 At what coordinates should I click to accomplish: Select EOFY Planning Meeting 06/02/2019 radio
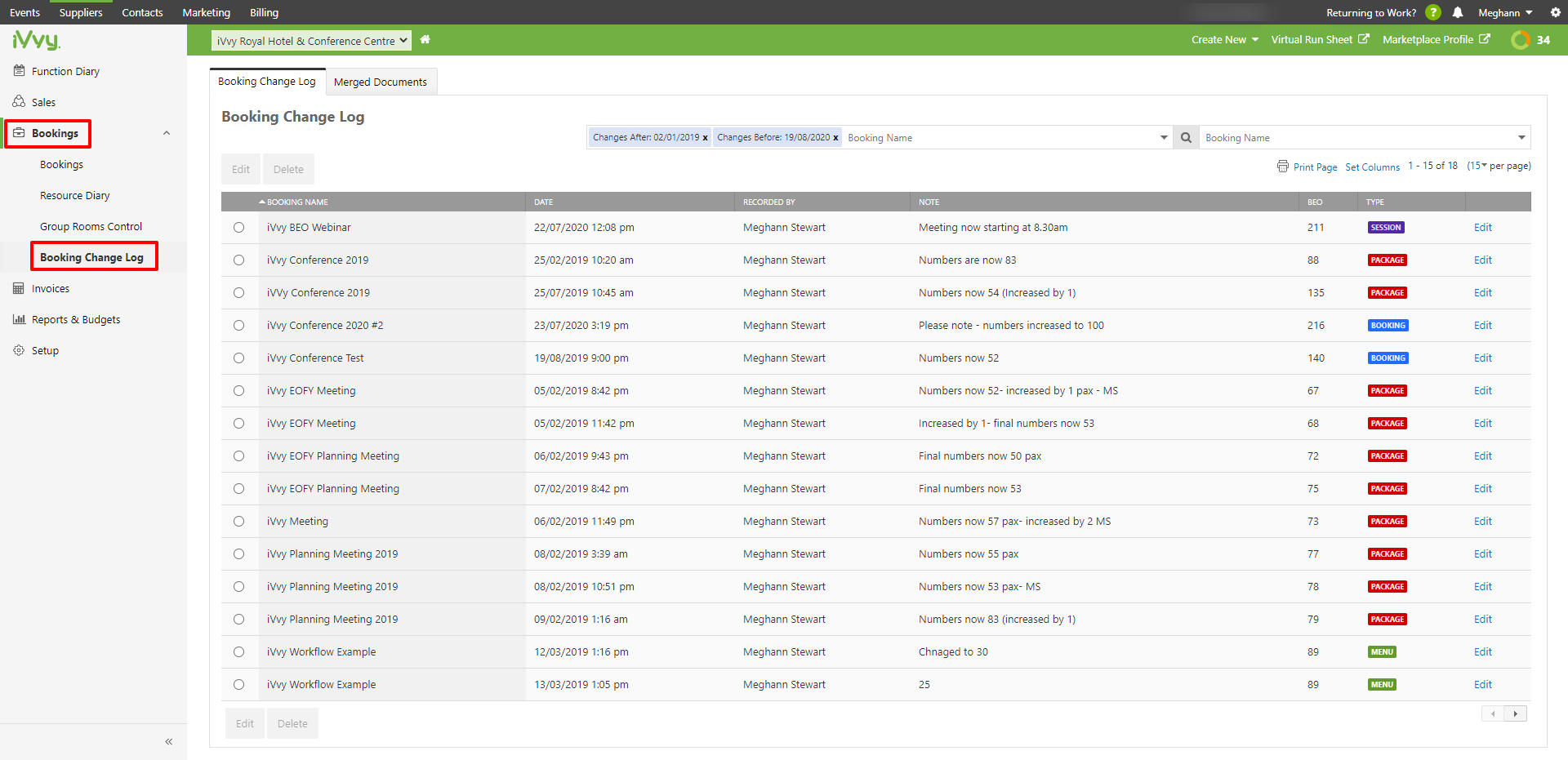[238, 456]
